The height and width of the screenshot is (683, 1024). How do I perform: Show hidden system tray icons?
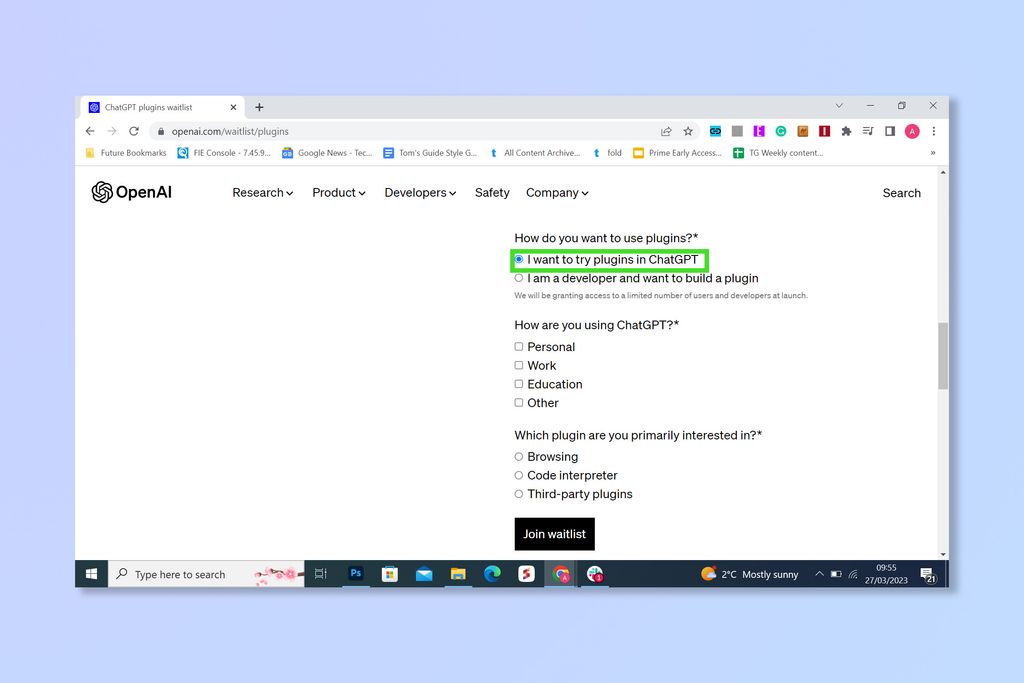click(819, 574)
